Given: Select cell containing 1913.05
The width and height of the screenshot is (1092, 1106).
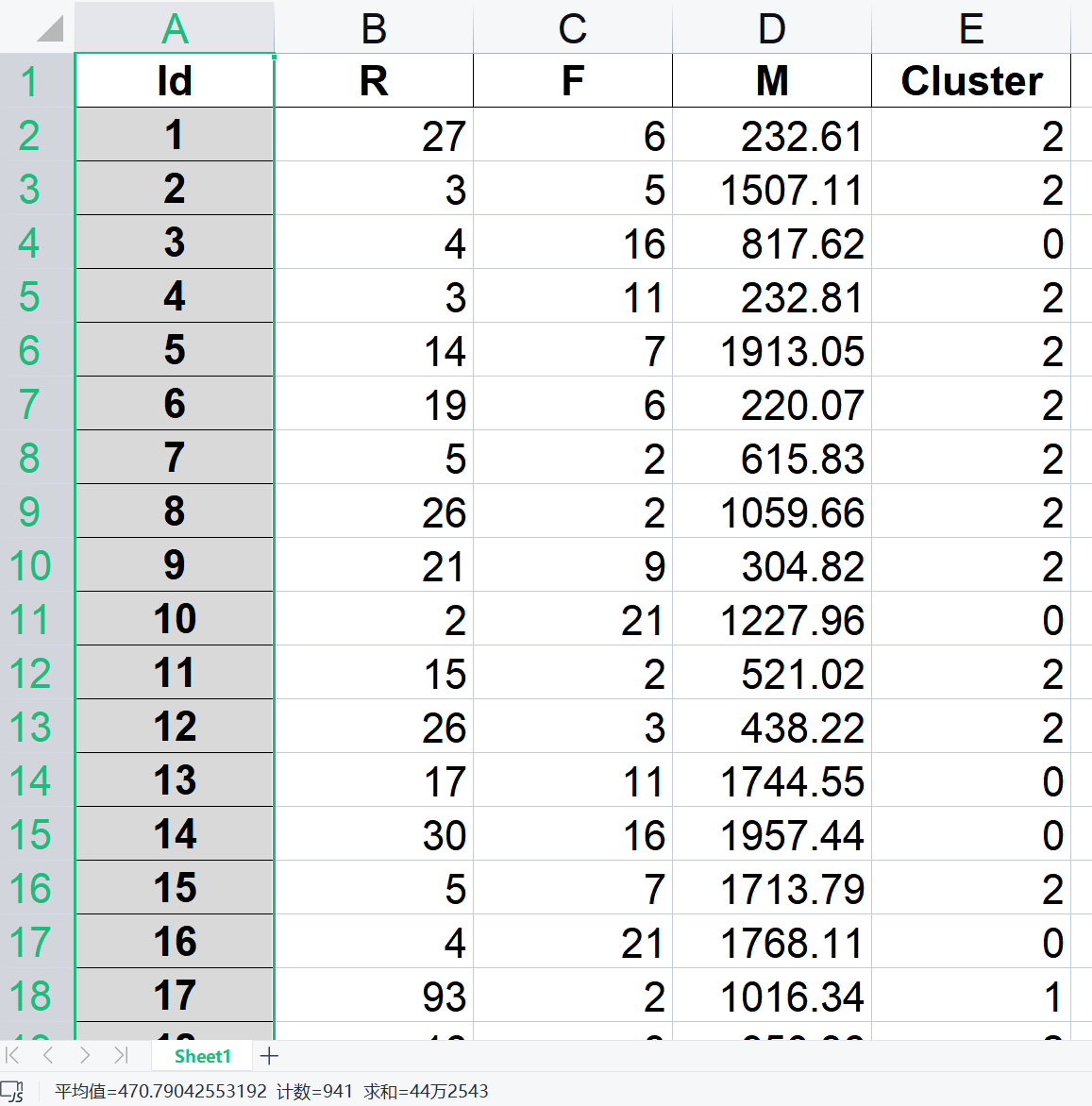Looking at the screenshot, I should point(772,351).
